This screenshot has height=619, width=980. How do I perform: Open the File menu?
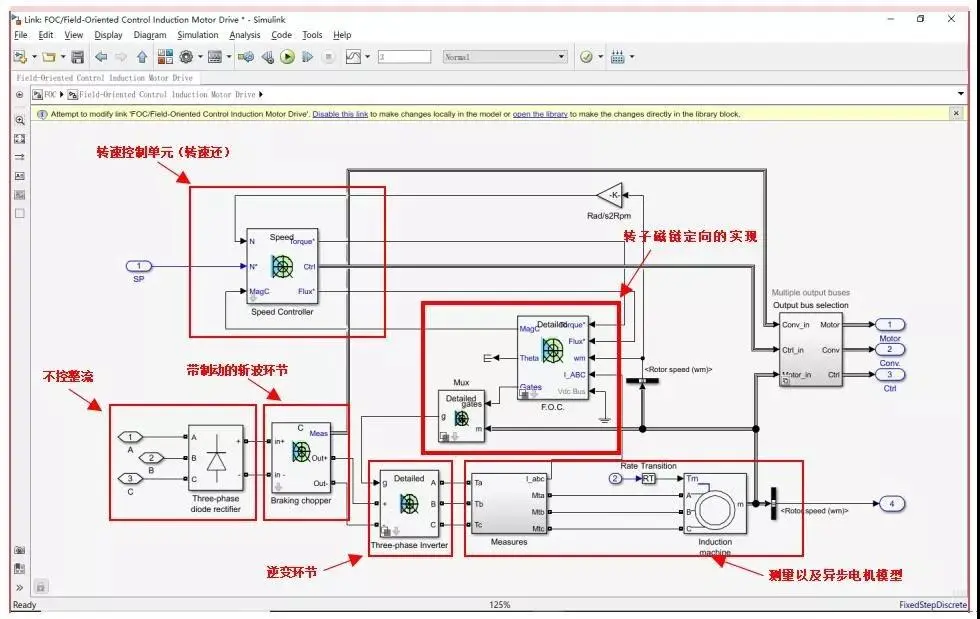(21, 35)
